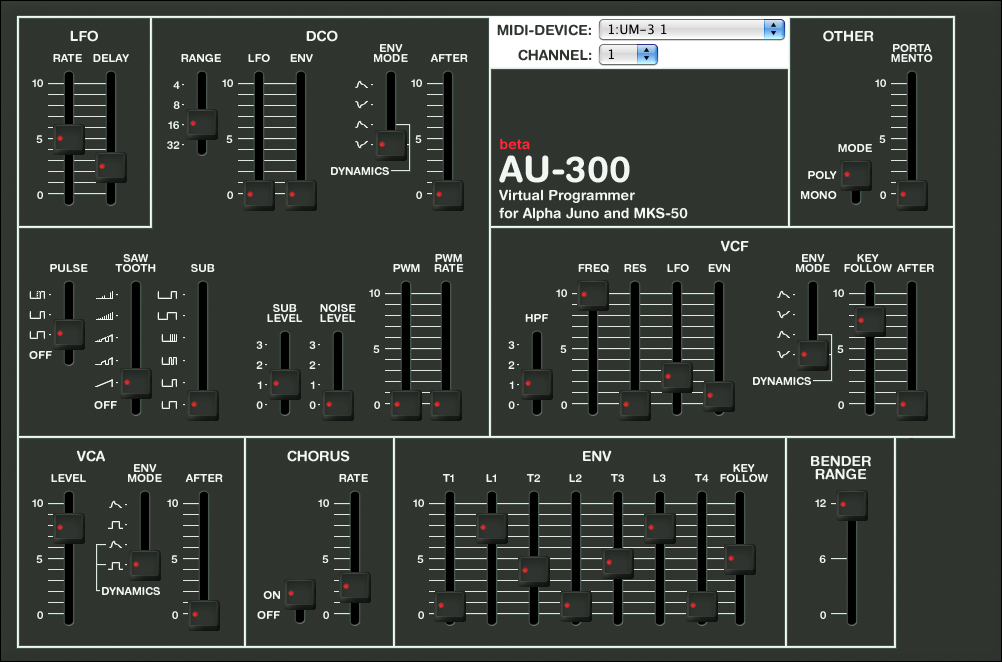Click the HPF slider knob

[537, 384]
